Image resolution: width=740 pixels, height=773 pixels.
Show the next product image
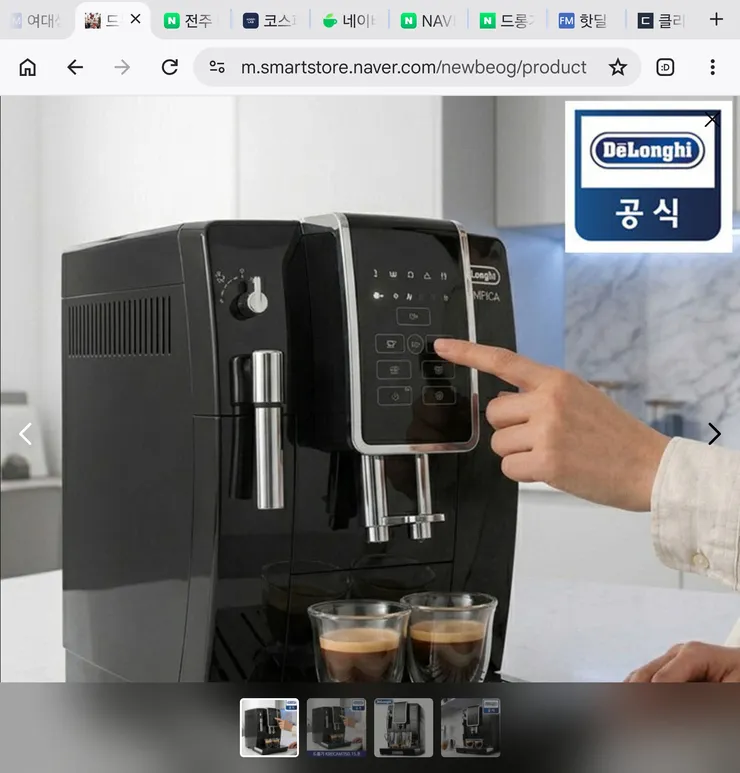(x=714, y=434)
